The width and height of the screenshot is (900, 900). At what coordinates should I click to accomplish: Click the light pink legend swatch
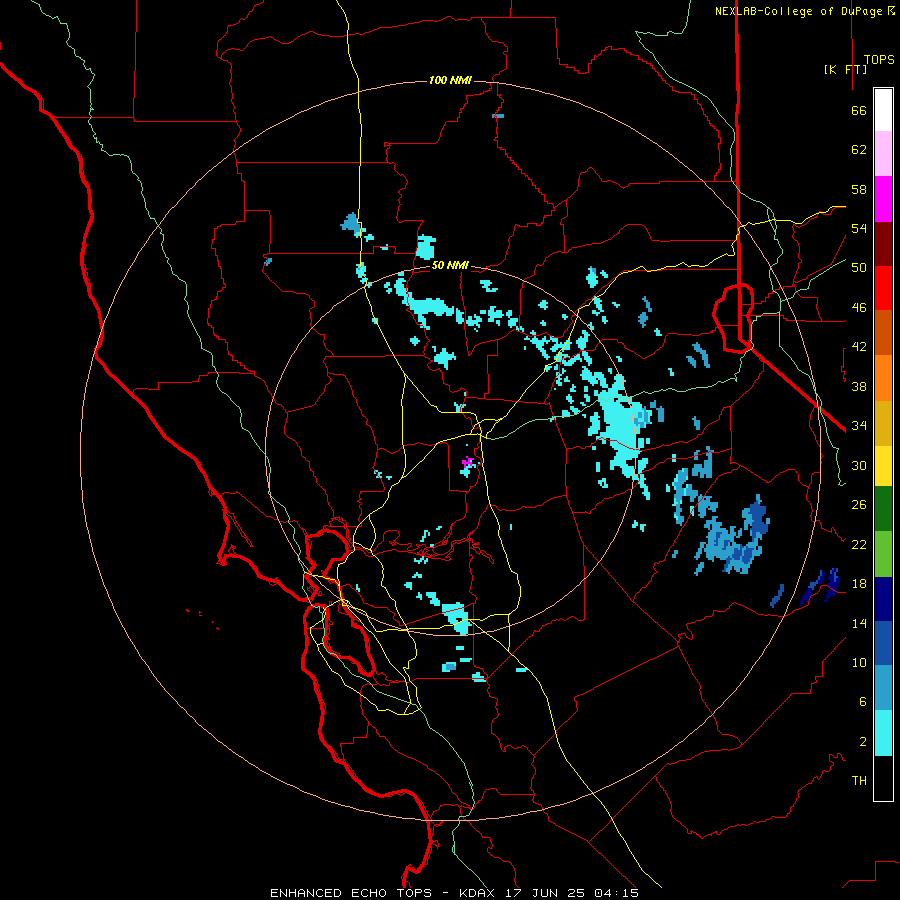point(883,154)
